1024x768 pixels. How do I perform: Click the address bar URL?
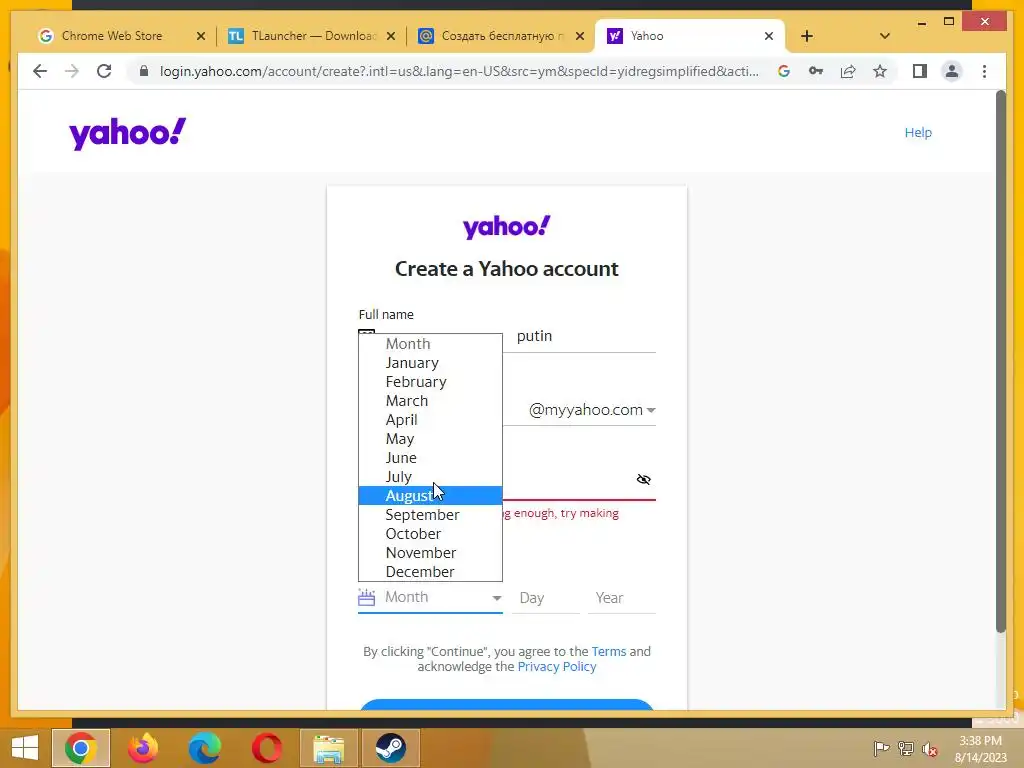tap(459, 71)
